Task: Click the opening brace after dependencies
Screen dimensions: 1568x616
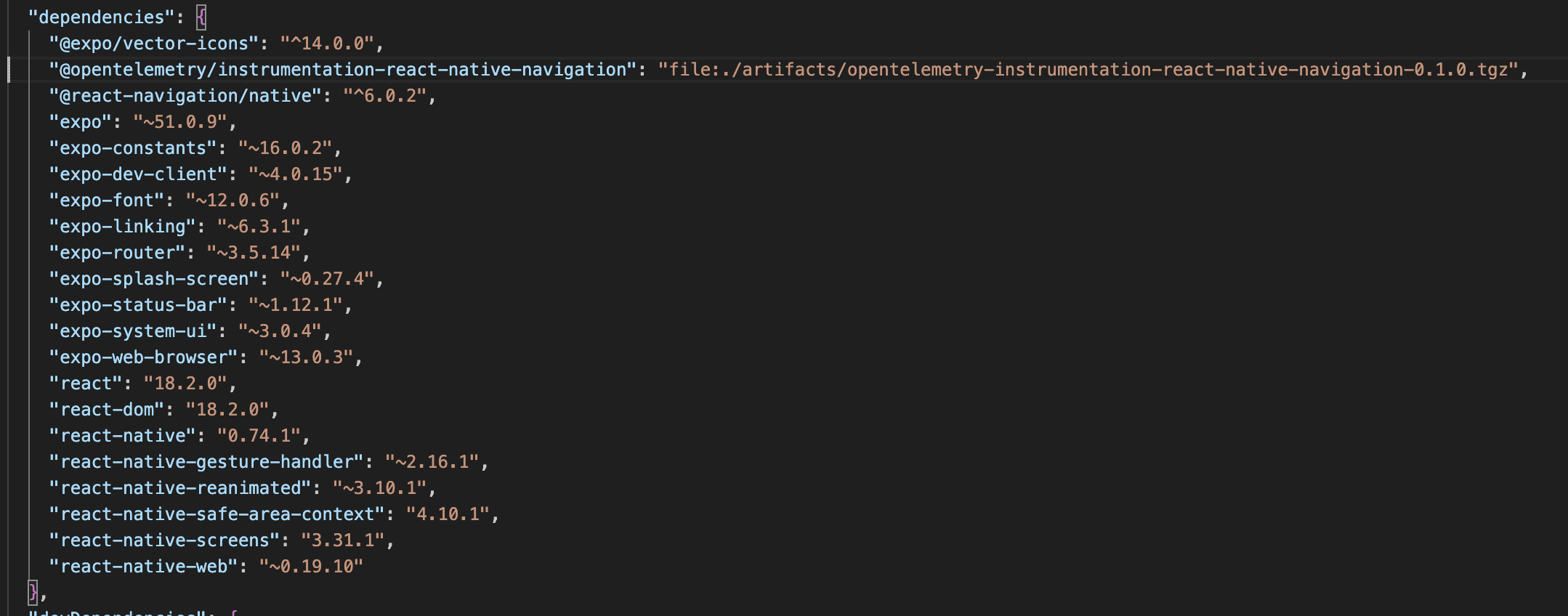Action: click(x=201, y=17)
